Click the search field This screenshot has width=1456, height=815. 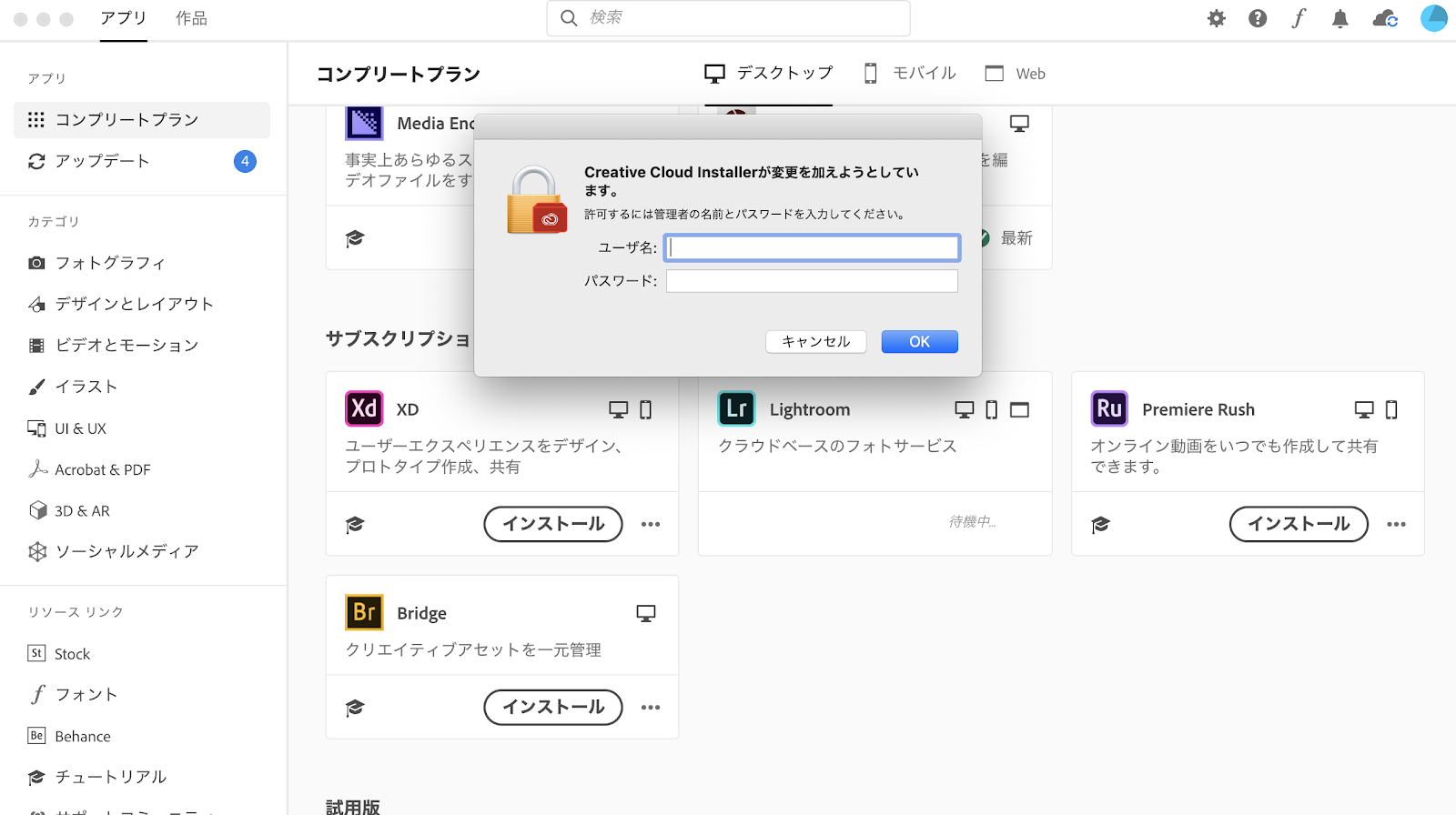point(728,18)
